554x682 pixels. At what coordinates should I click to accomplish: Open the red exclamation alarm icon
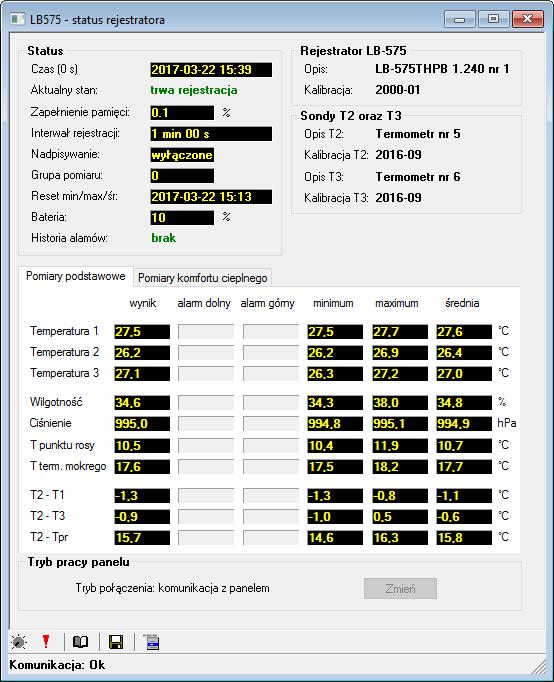coord(46,642)
